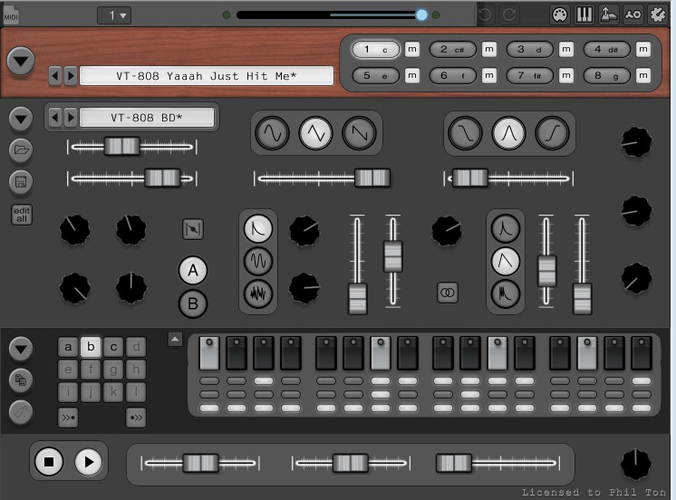Screen dimensions: 676x500
Task: Click the undo arrow icon
Action: pyautogui.click(x=486, y=15)
